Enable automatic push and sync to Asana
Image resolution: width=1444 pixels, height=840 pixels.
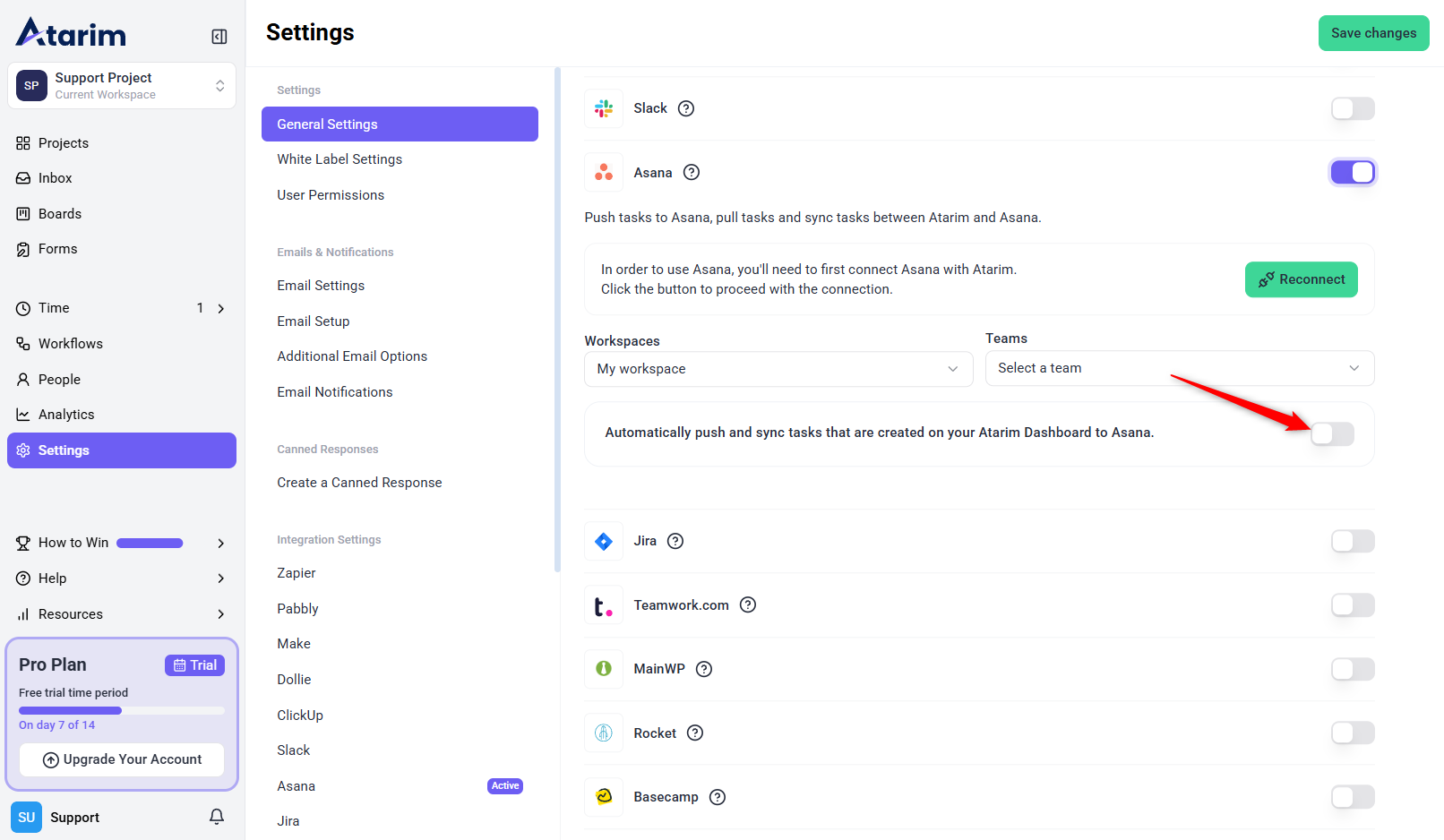click(x=1332, y=434)
